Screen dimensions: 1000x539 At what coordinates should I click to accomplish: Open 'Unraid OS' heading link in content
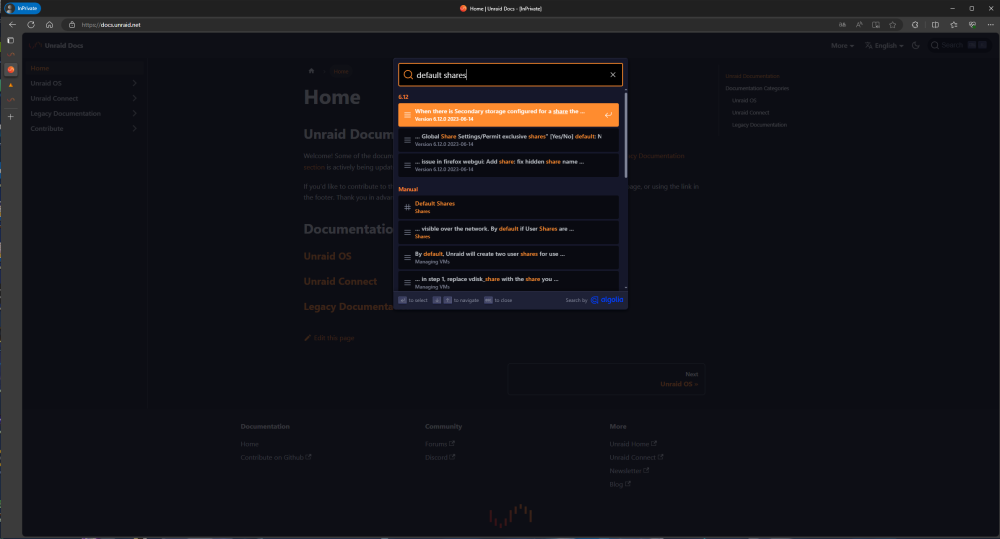point(327,256)
